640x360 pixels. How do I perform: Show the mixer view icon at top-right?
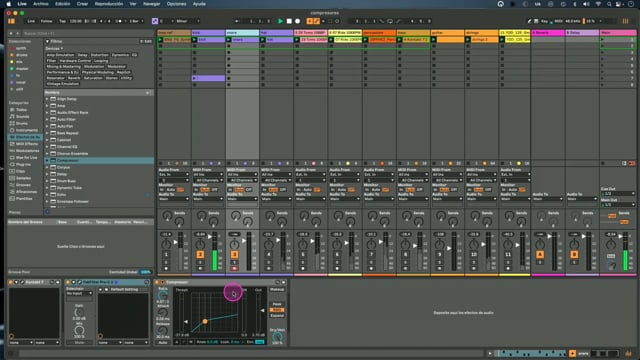tap(625, 21)
